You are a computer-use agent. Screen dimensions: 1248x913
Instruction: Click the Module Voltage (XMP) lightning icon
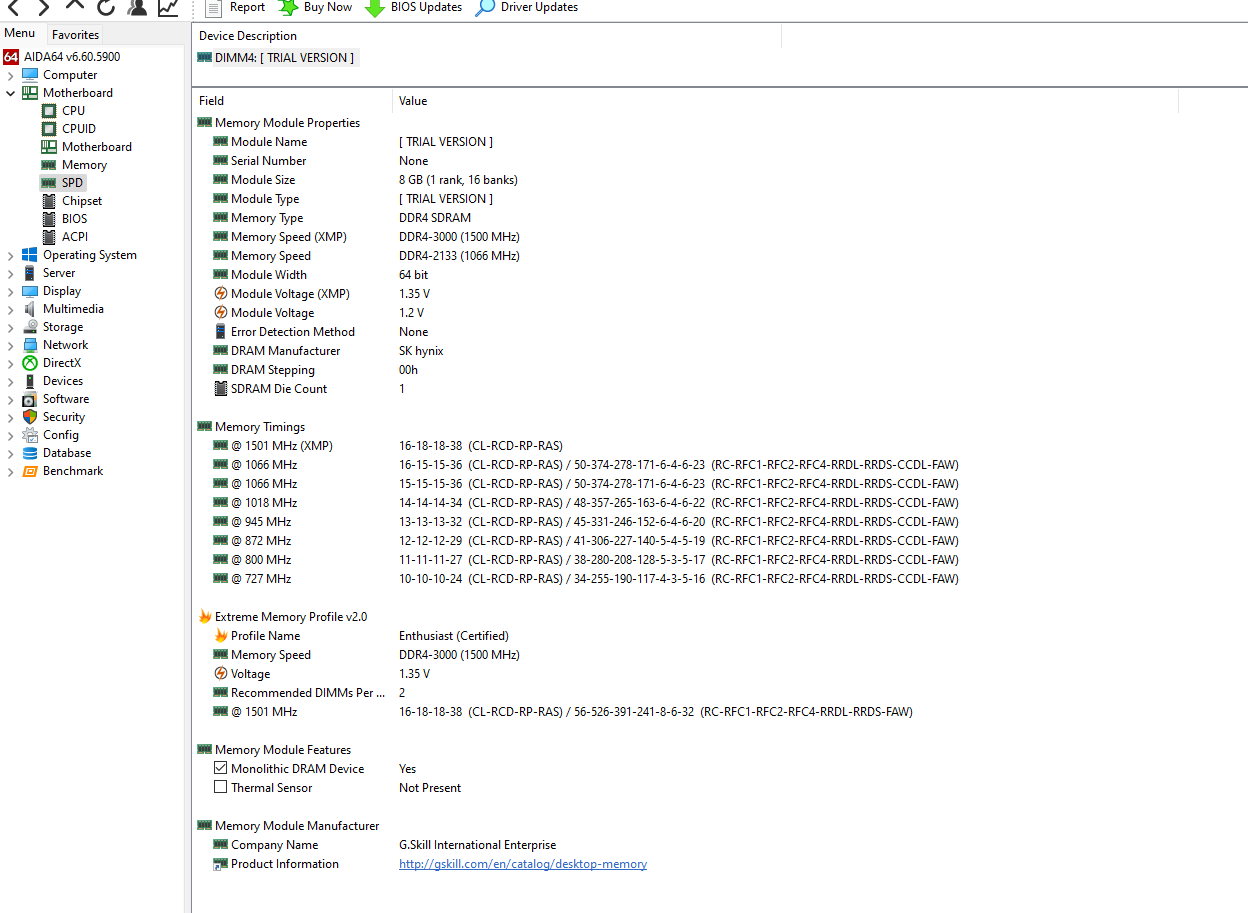tap(221, 294)
